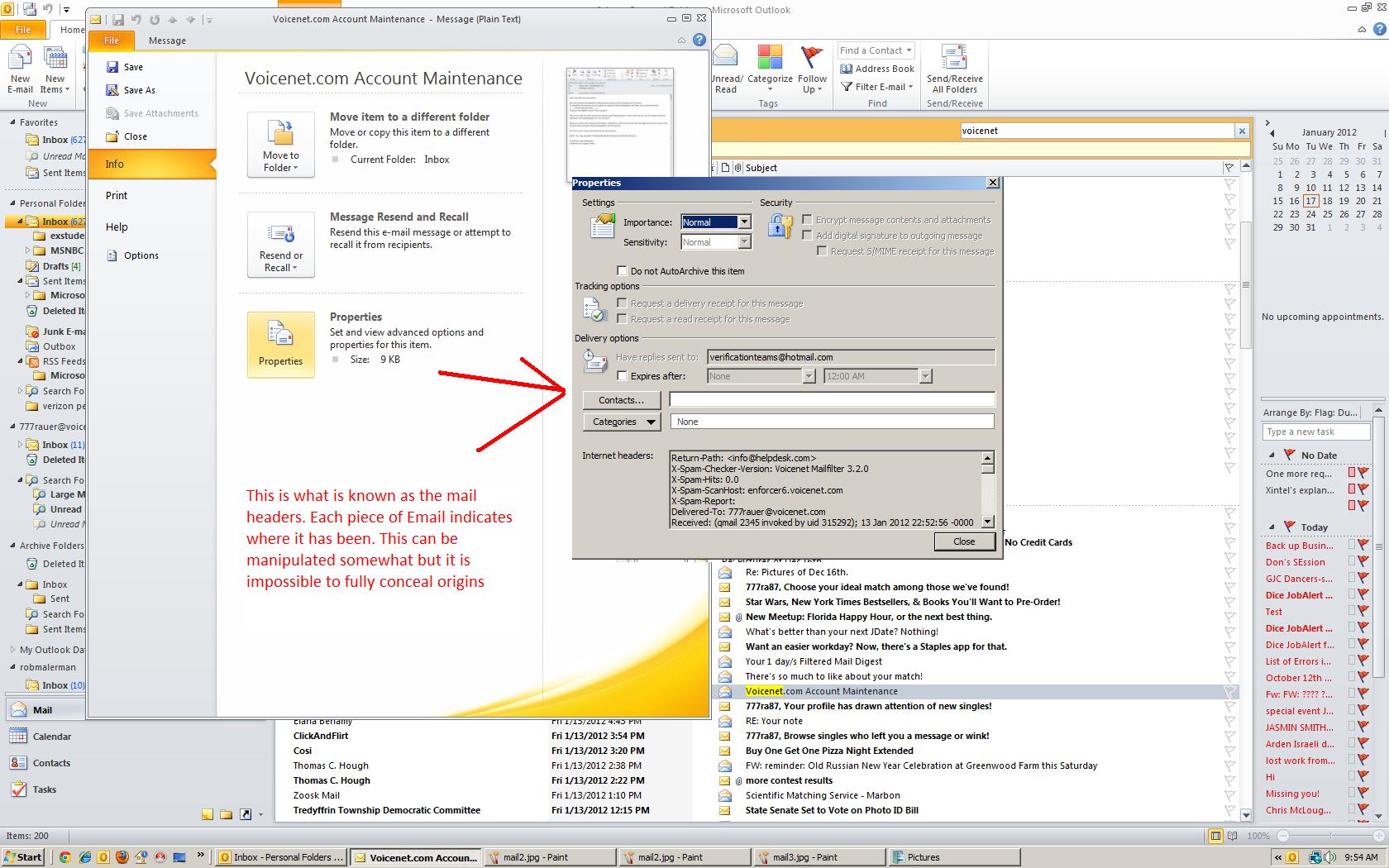Image resolution: width=1389 pixels, height=868 pixels.
Task: Collapse the Favorites folder group
Action: tap(13, 122)
